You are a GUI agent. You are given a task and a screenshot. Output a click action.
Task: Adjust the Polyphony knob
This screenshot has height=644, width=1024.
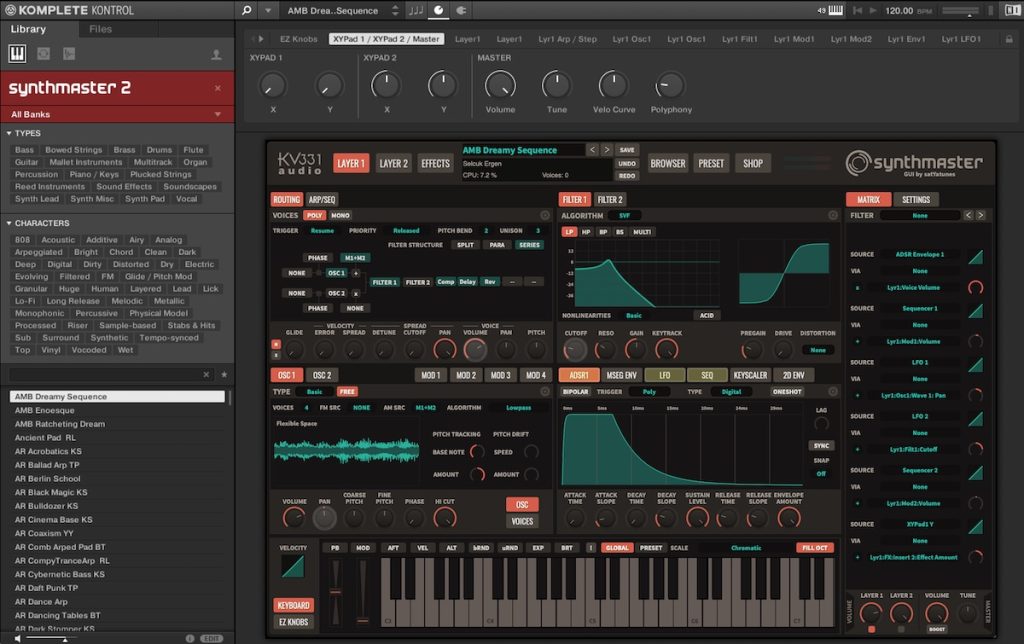pos(669,85)
